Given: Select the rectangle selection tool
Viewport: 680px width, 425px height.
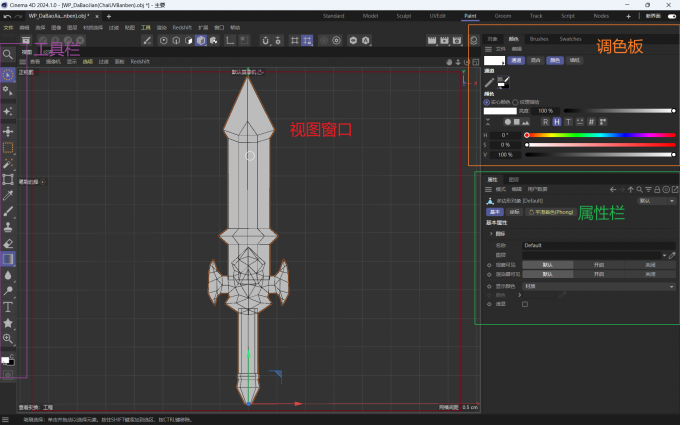Looking at the screenshot, I should click(8, 147).
